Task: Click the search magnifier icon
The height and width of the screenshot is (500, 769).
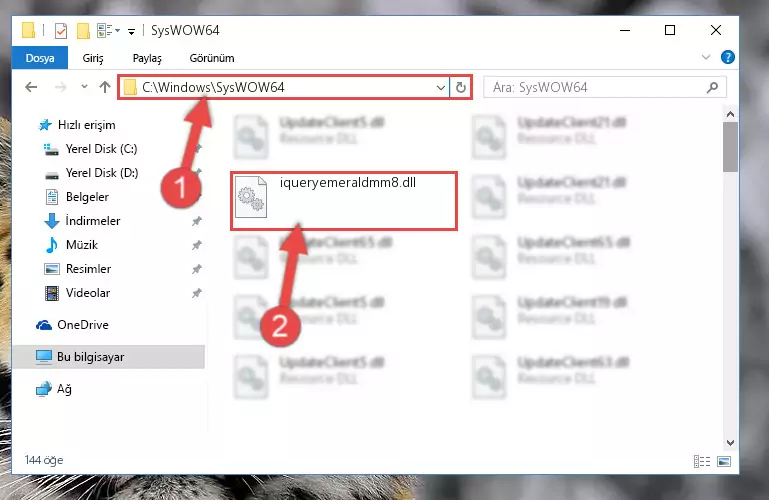Action: (712, 87)
